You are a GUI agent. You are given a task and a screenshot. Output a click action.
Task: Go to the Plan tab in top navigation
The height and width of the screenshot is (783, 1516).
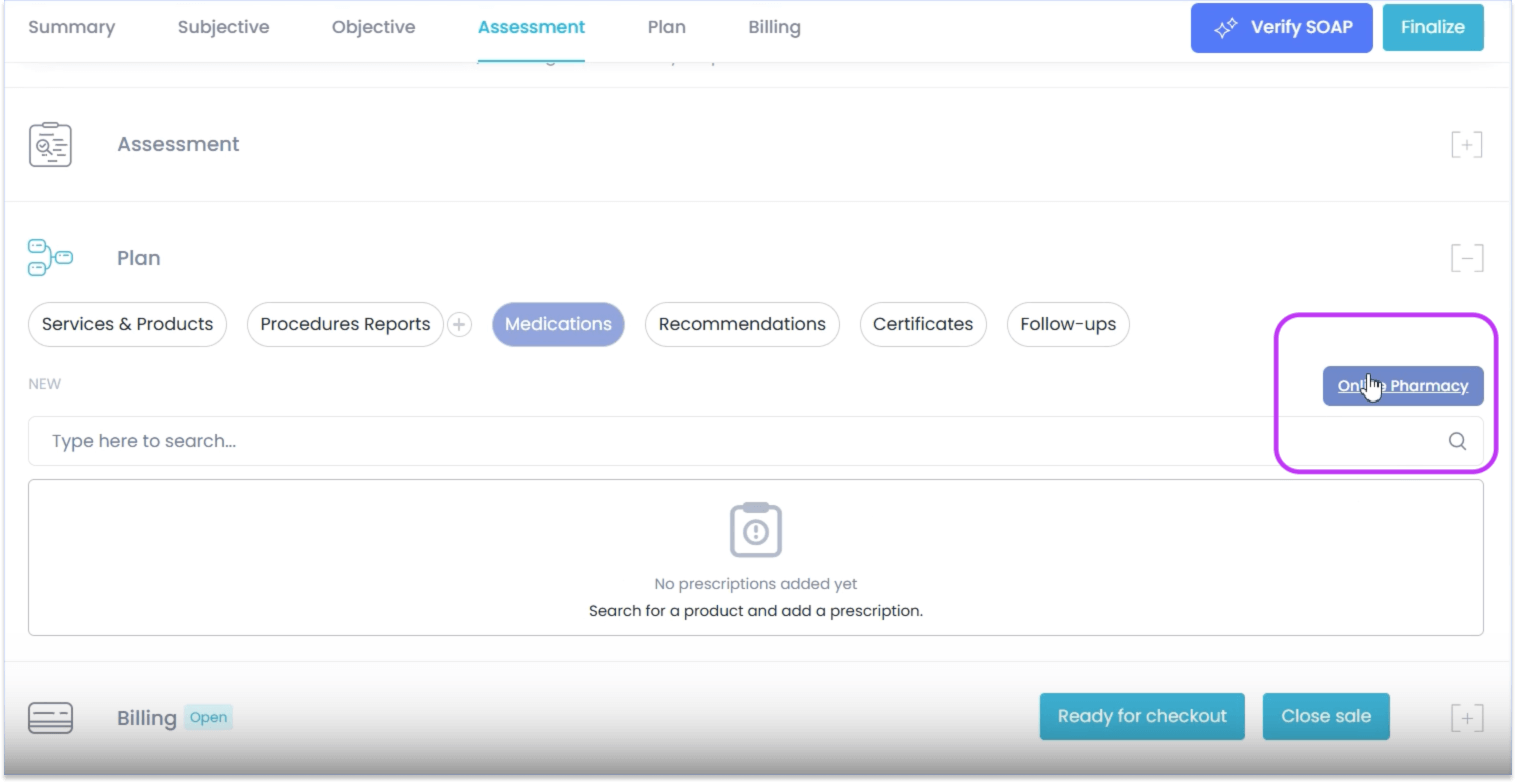point(666,27)
